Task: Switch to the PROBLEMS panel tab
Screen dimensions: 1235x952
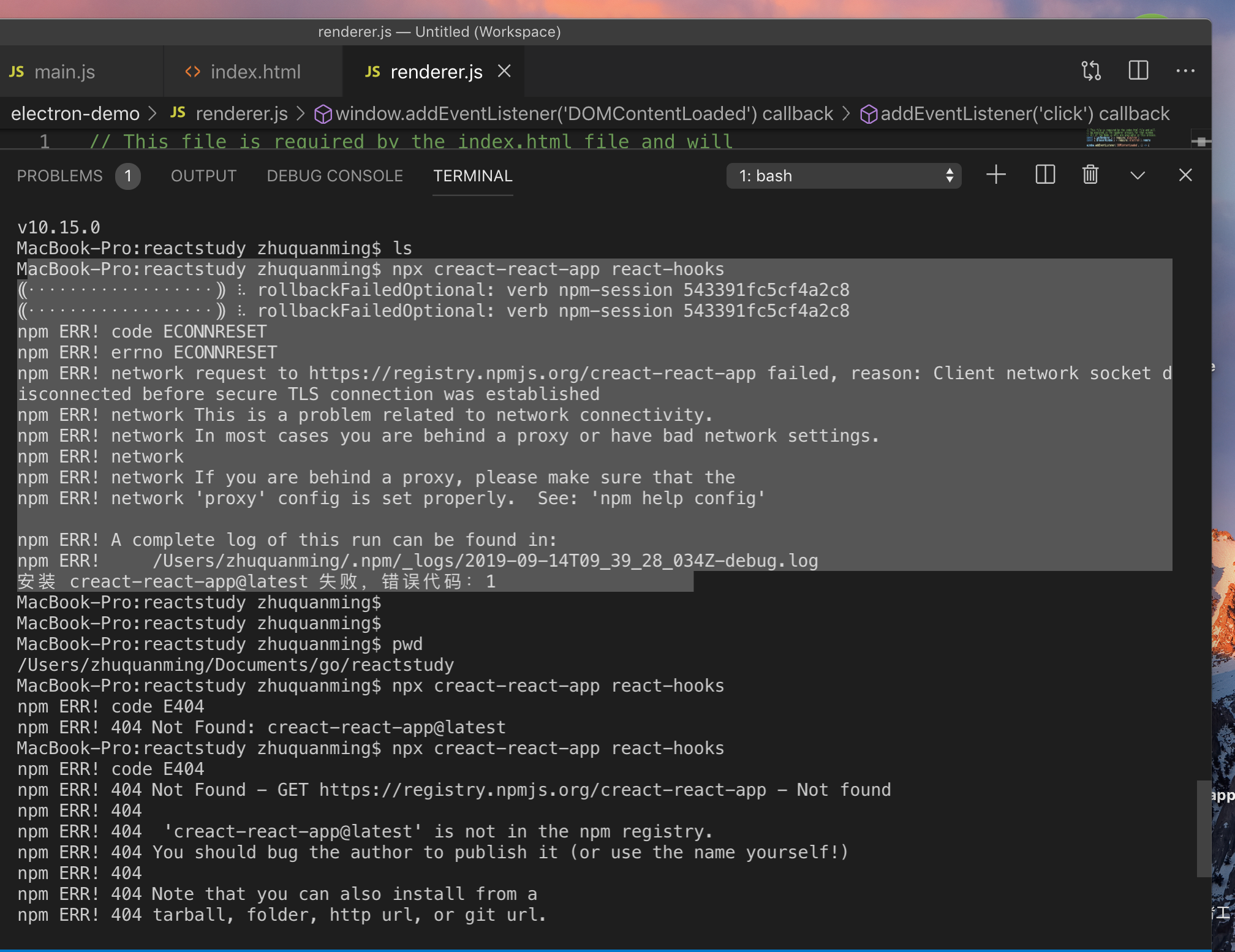Action: tap(59, 176)
